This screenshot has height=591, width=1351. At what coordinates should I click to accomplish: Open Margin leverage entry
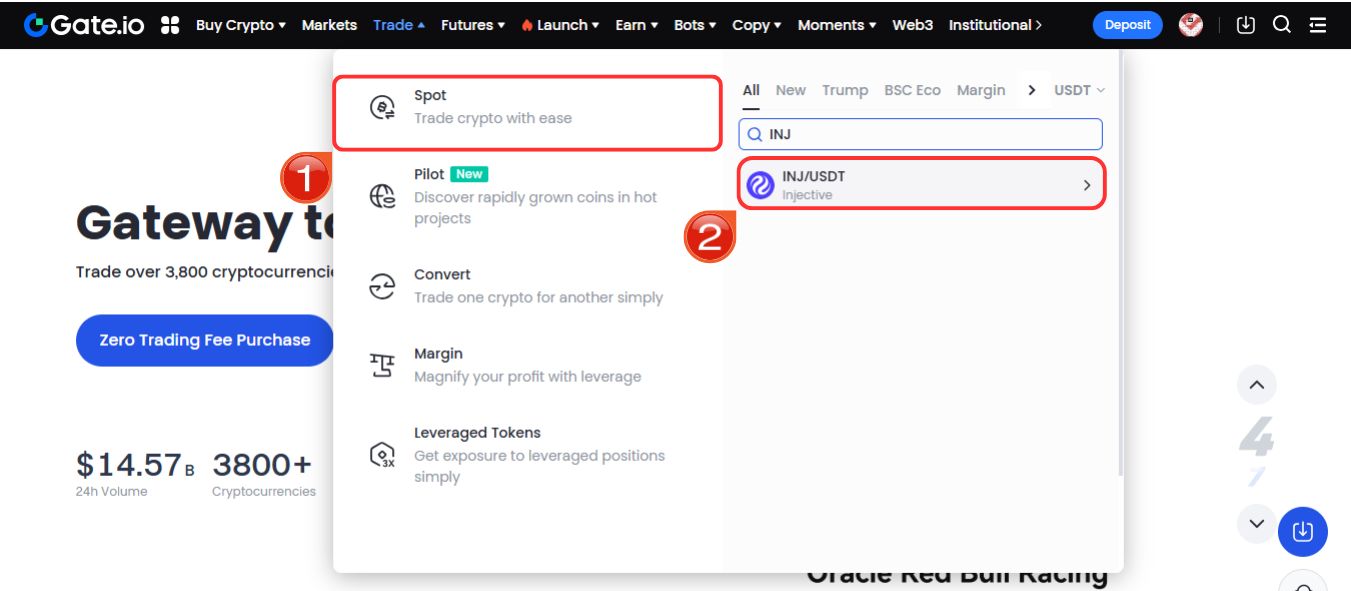527,365
